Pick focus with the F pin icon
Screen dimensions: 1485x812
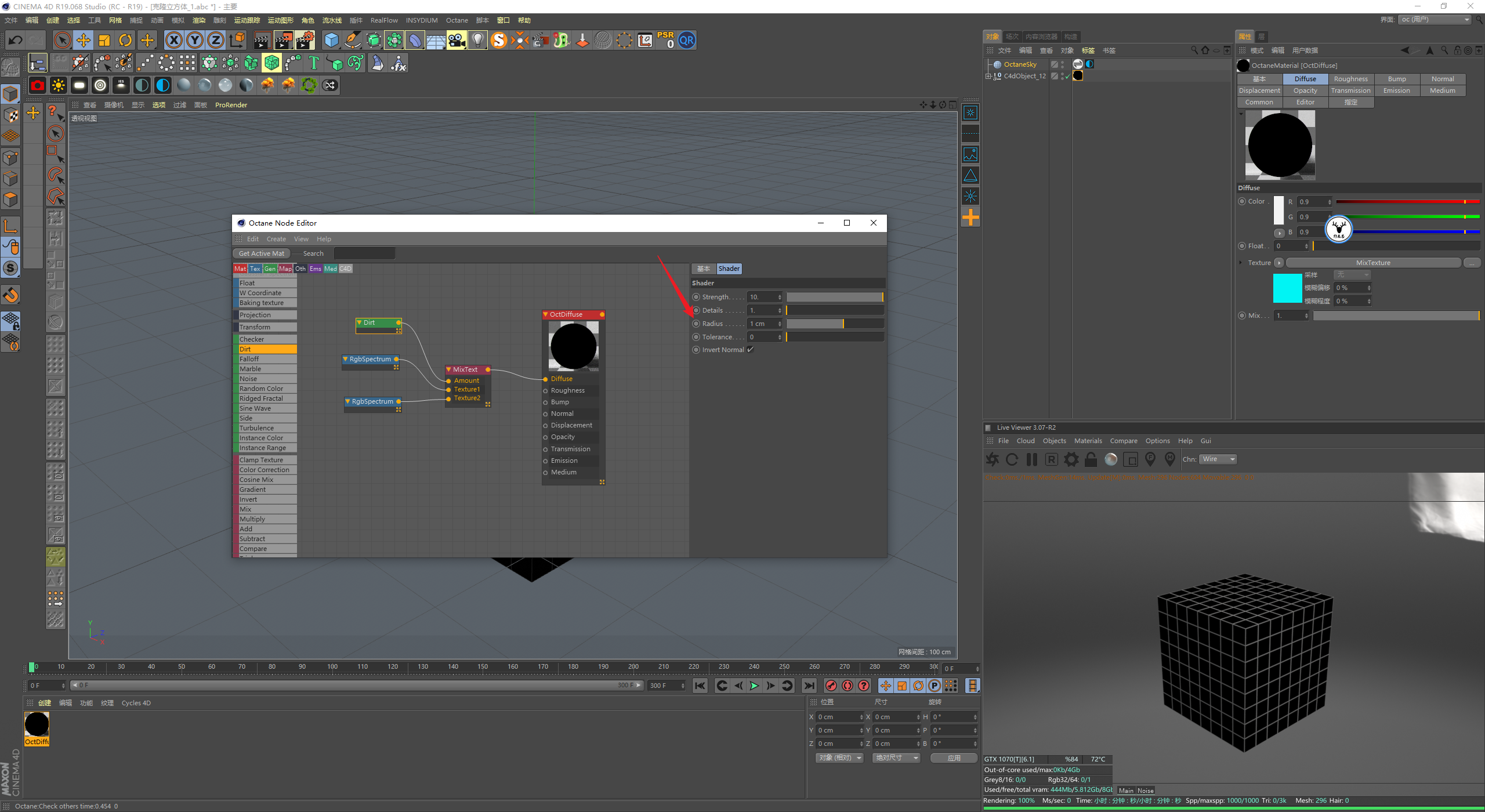coord(1150,459)
